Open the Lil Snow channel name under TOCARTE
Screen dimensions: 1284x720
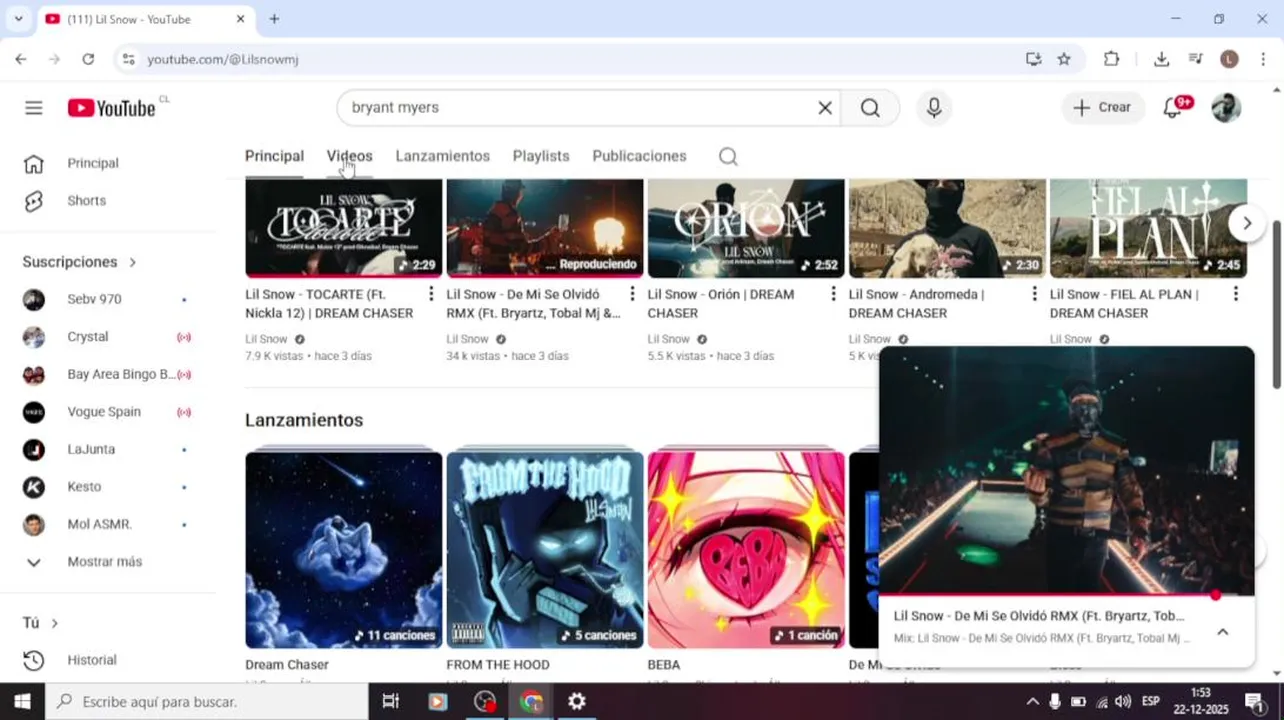[266, 339]
